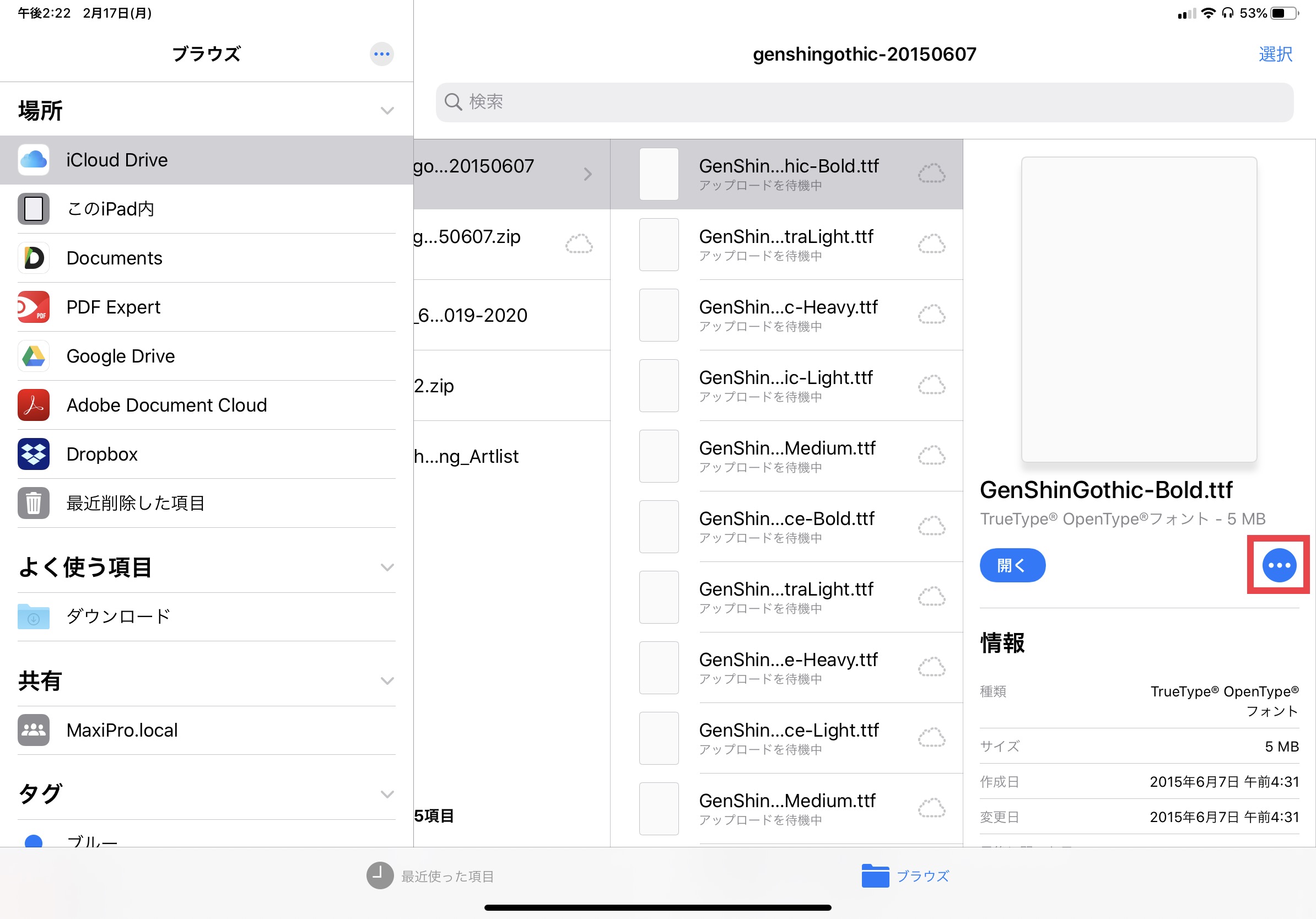Collapse the よく使う項目 section
This screenshot has width=1316, height=919.
pos(387,567)
